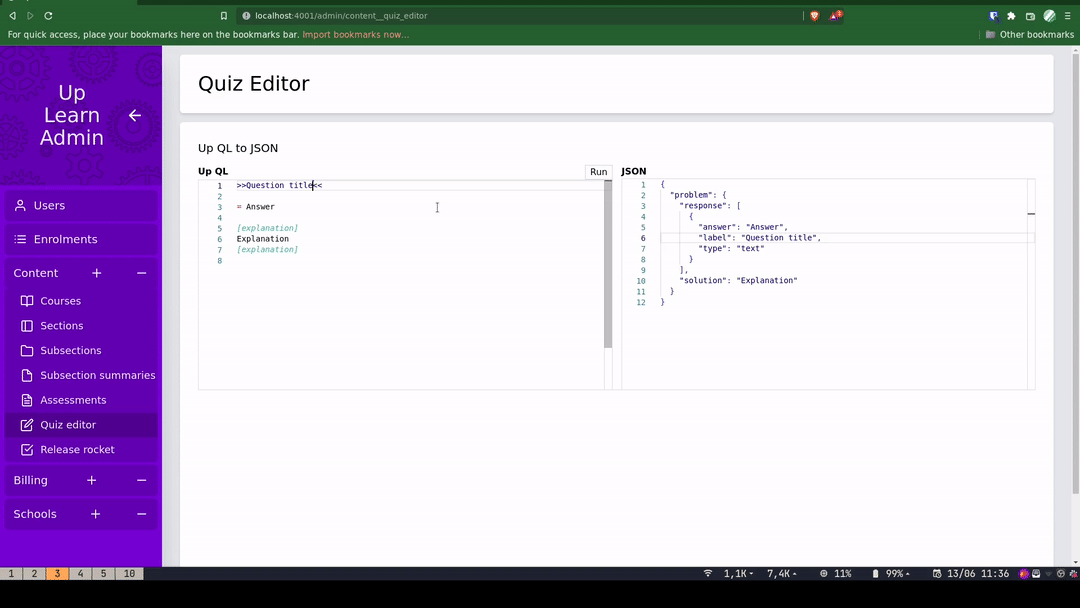This screenshot has height=608, width=1080.
Task: Collapse the Content section with minus
Action: [x=141, y=273]
